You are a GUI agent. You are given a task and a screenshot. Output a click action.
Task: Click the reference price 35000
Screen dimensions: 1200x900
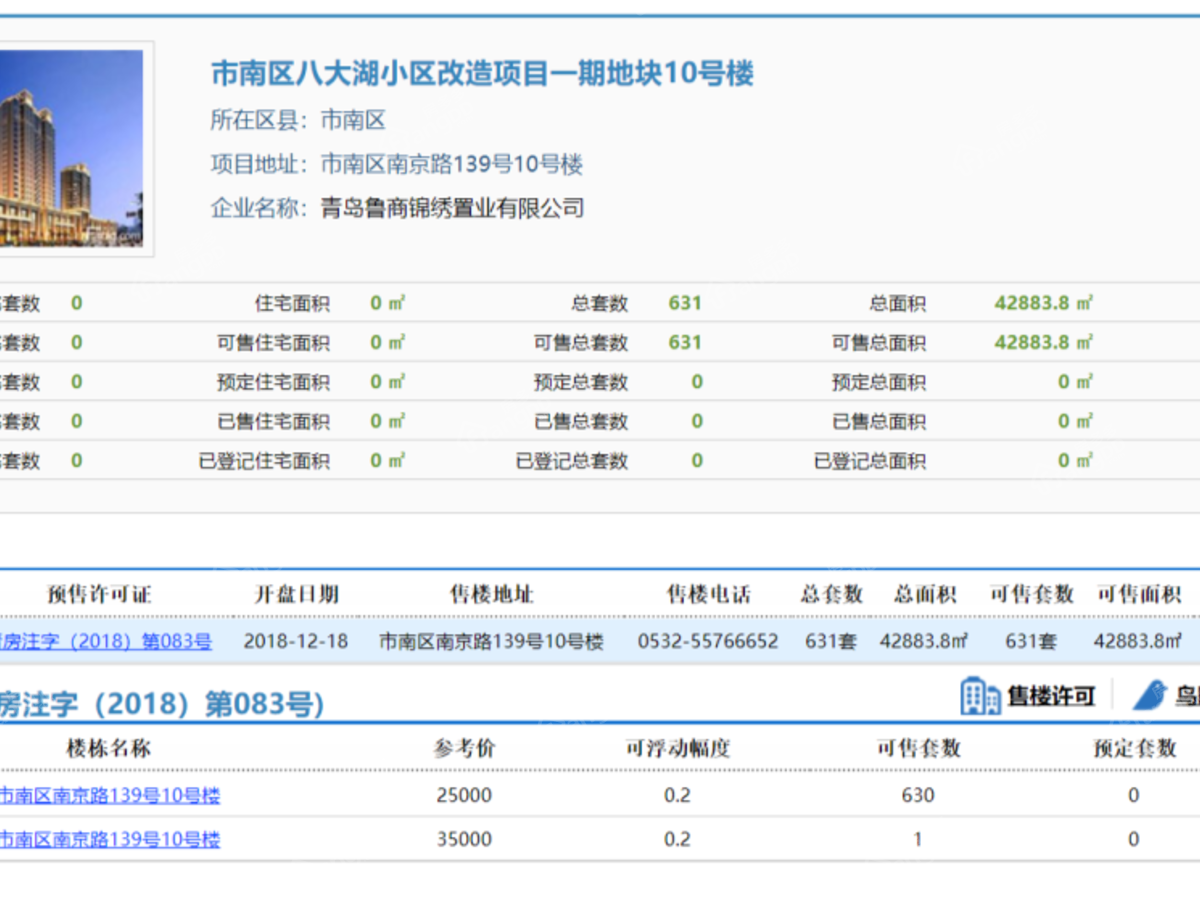464,840
